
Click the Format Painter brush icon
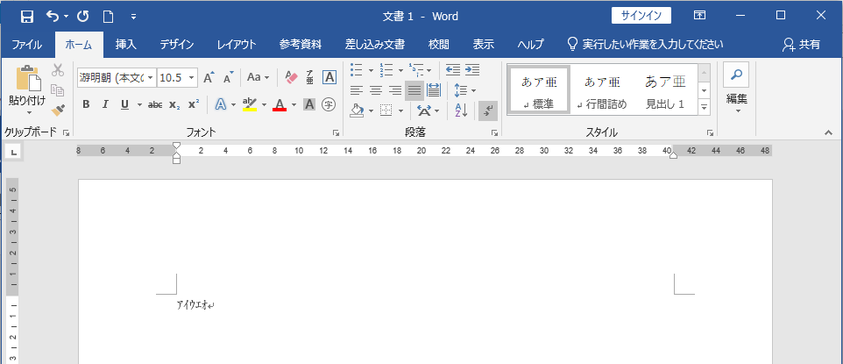coord(58,110)
